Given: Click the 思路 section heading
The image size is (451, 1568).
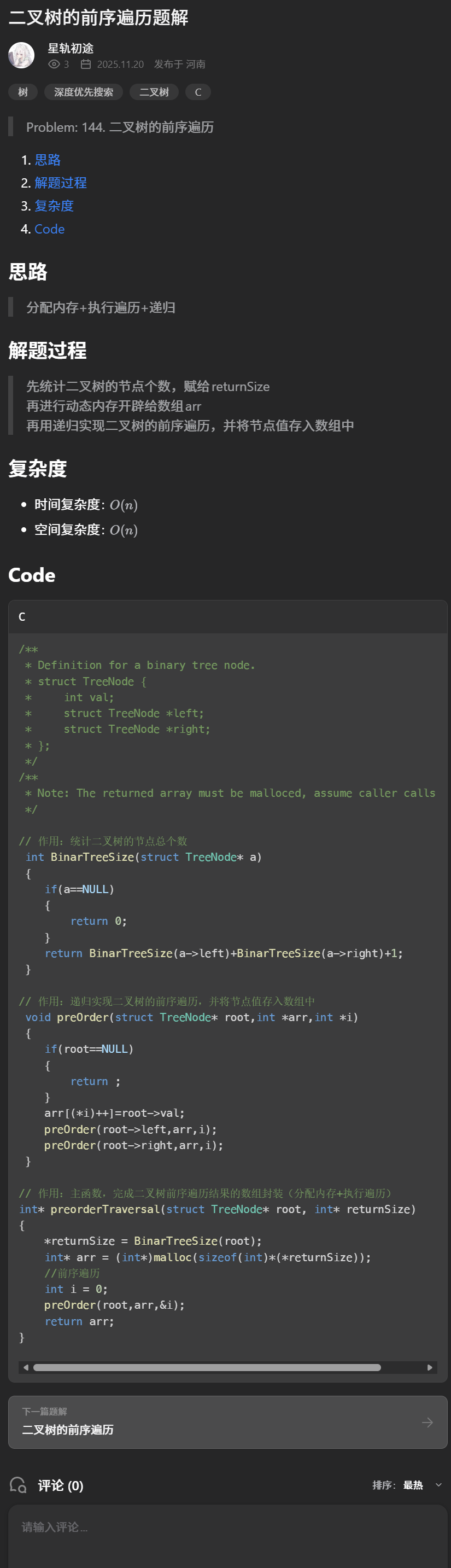Looking at the screenshot, I should click(28, 271).
